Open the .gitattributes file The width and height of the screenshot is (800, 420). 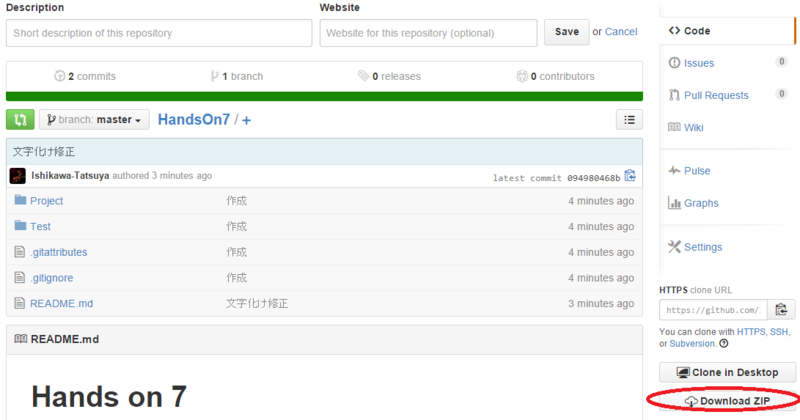tap(59, 252)
